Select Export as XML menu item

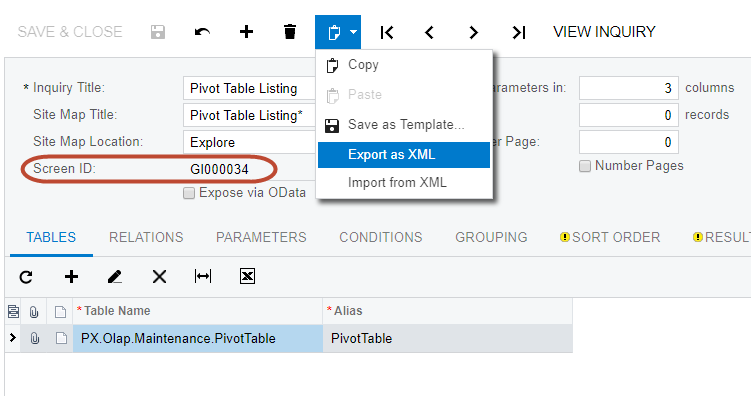pyautogui.click(x=404, y=155)
